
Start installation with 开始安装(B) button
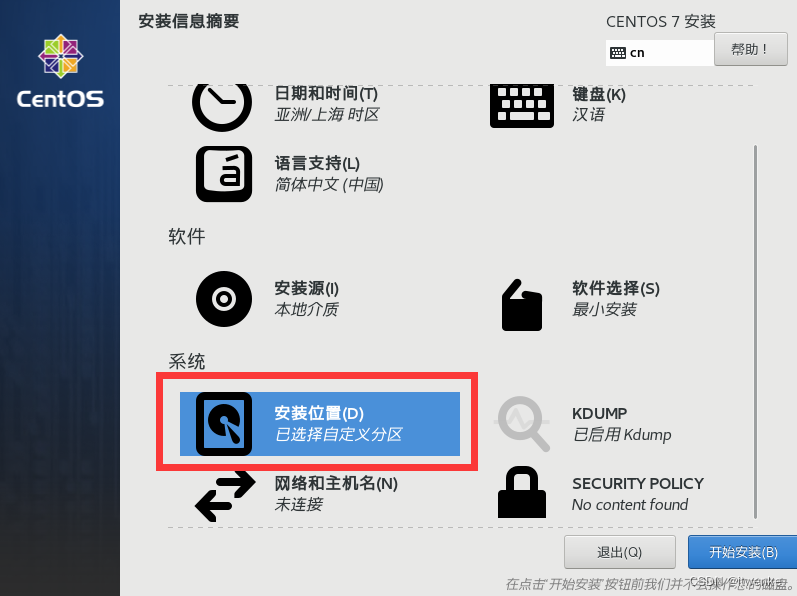pos(743,552)
